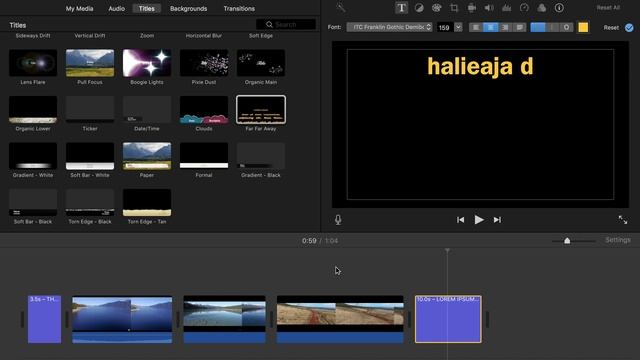Select the Far Far Away title

click(261, 109)
